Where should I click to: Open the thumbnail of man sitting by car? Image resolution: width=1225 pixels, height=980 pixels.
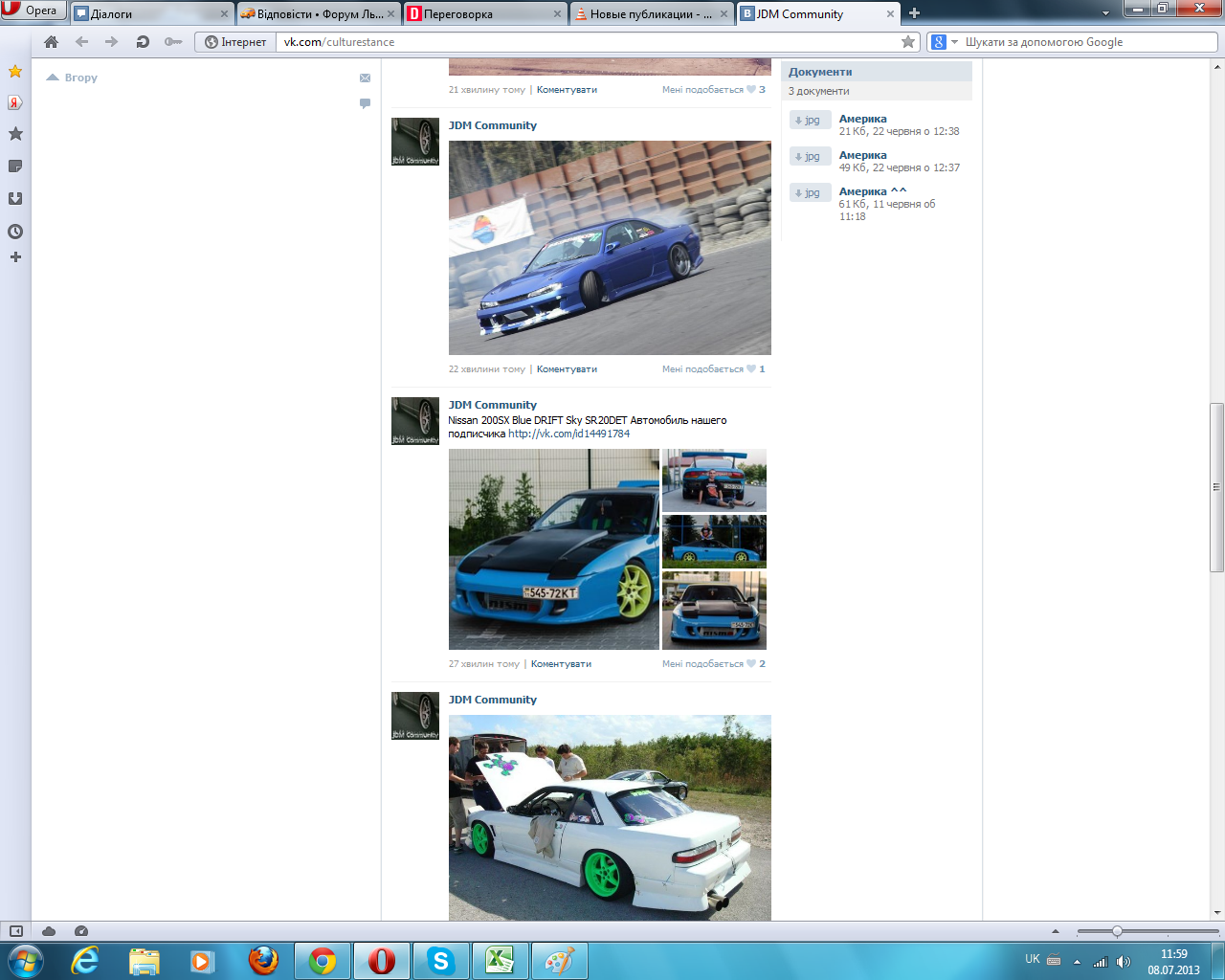point(714,480)
